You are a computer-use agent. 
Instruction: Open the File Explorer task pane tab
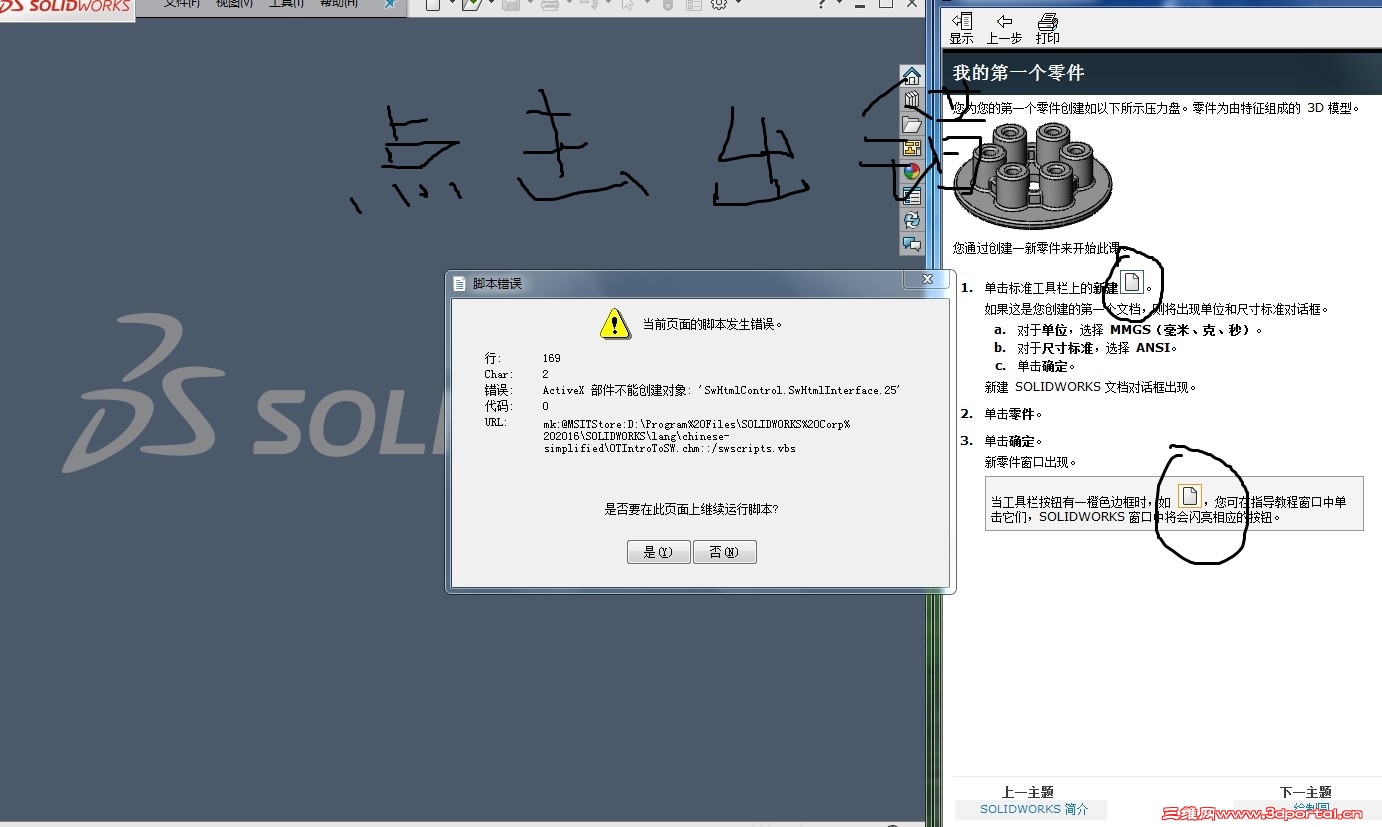[x=911, y=124]
